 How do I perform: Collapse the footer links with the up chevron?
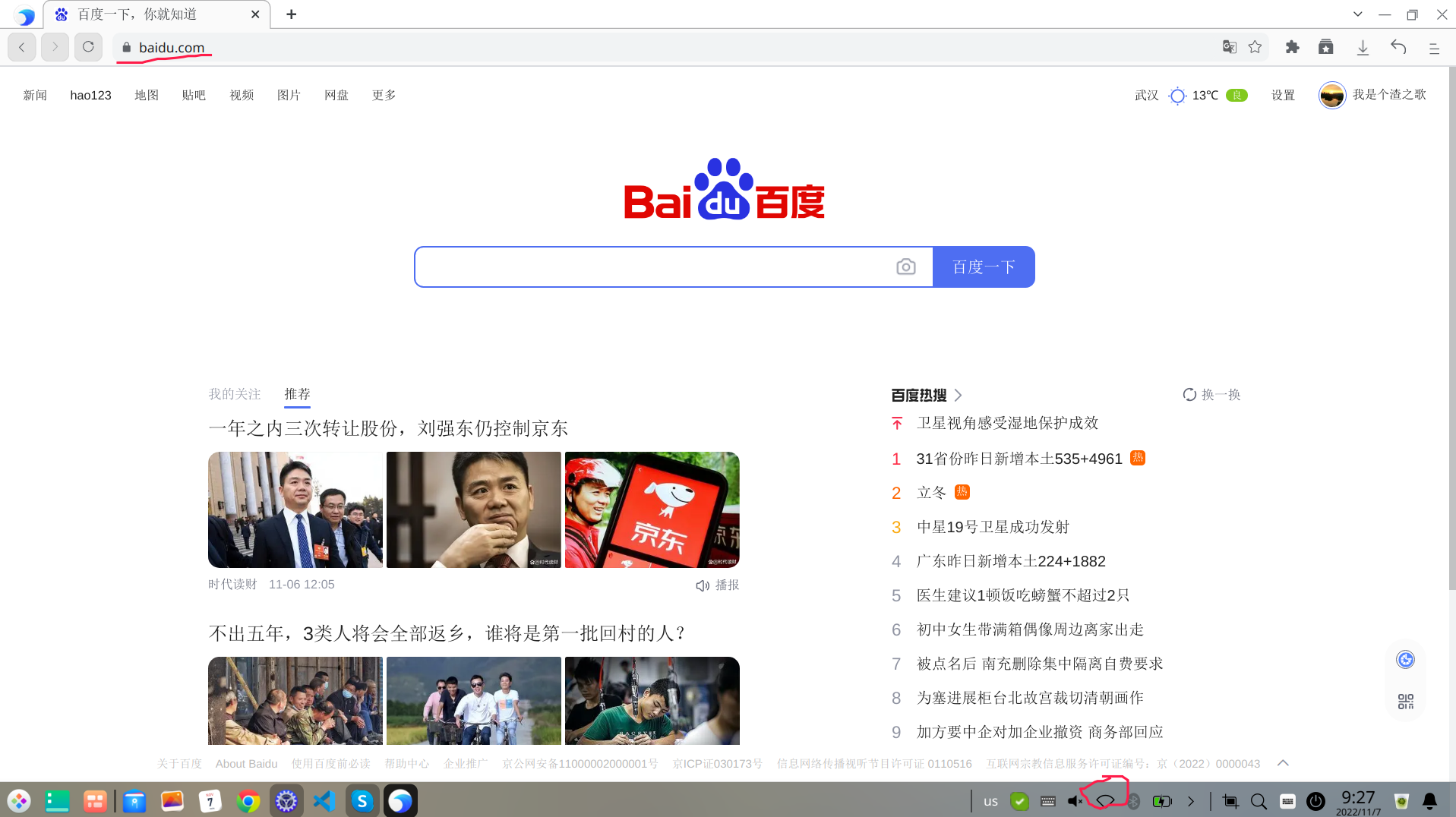pyautogui.click(x=1282, y=763)
